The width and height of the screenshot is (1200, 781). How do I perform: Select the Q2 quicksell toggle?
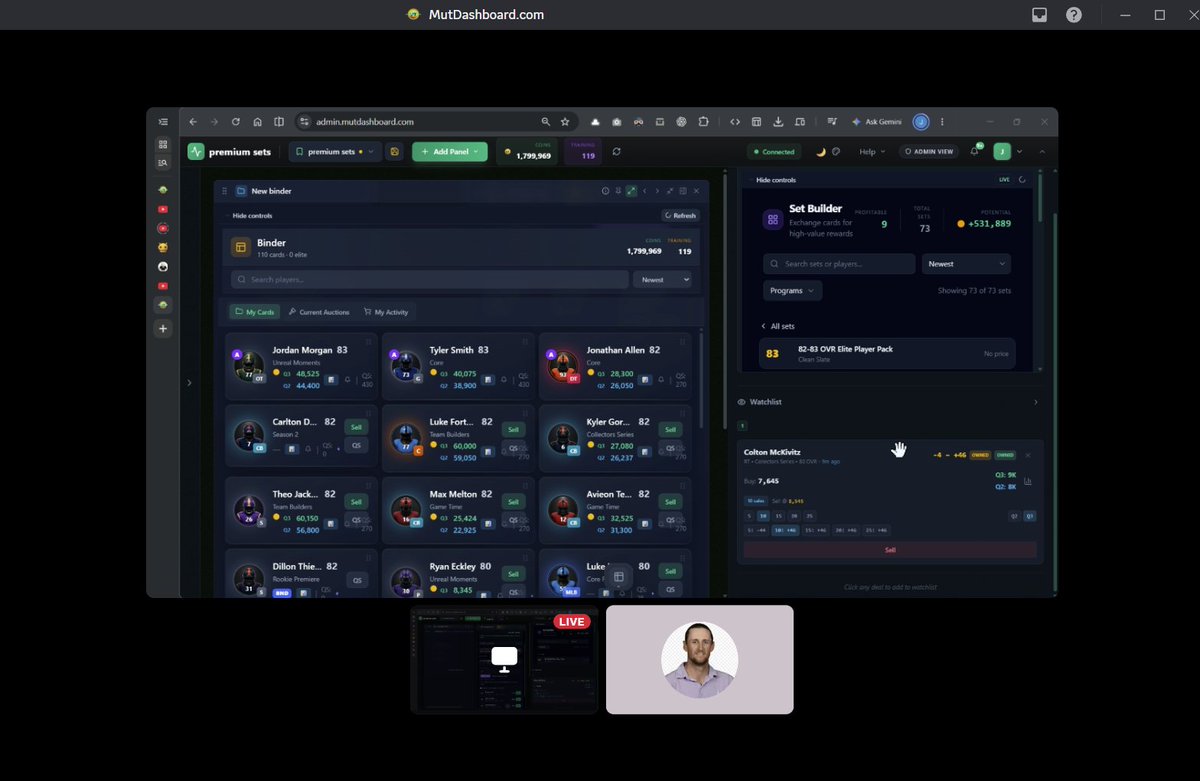1014,516
